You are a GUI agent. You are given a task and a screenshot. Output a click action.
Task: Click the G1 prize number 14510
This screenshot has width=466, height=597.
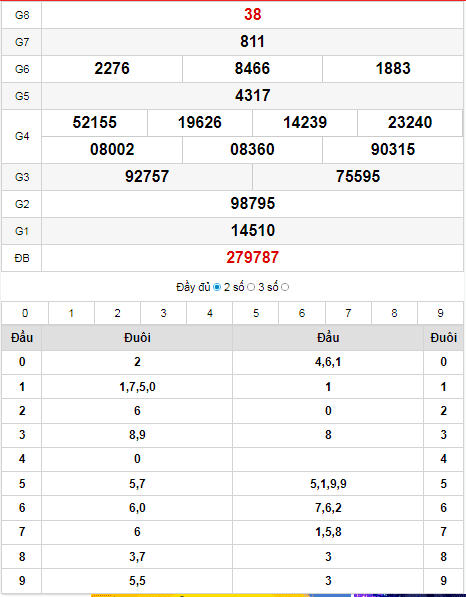252,231
